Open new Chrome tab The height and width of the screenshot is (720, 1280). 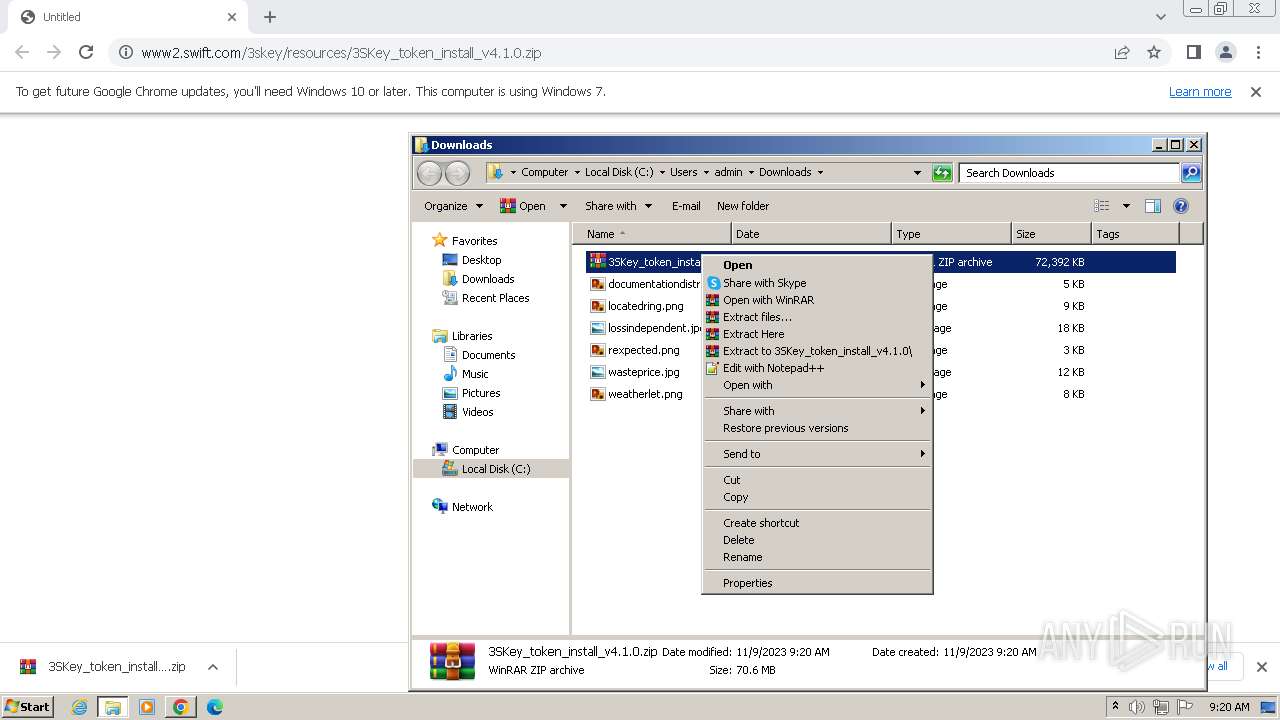270,17
